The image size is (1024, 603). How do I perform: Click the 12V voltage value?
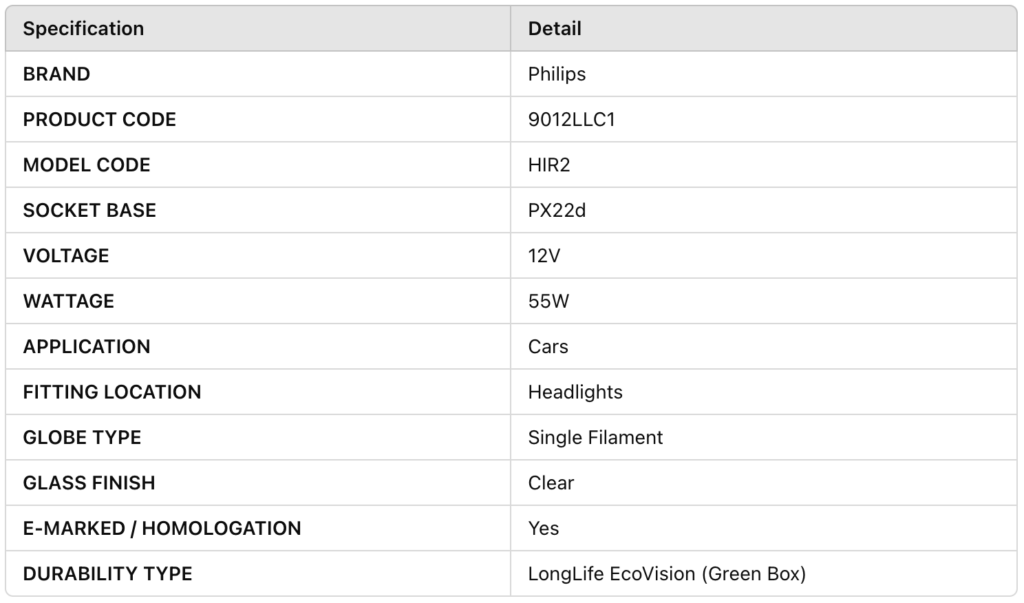tap(544, 255)
